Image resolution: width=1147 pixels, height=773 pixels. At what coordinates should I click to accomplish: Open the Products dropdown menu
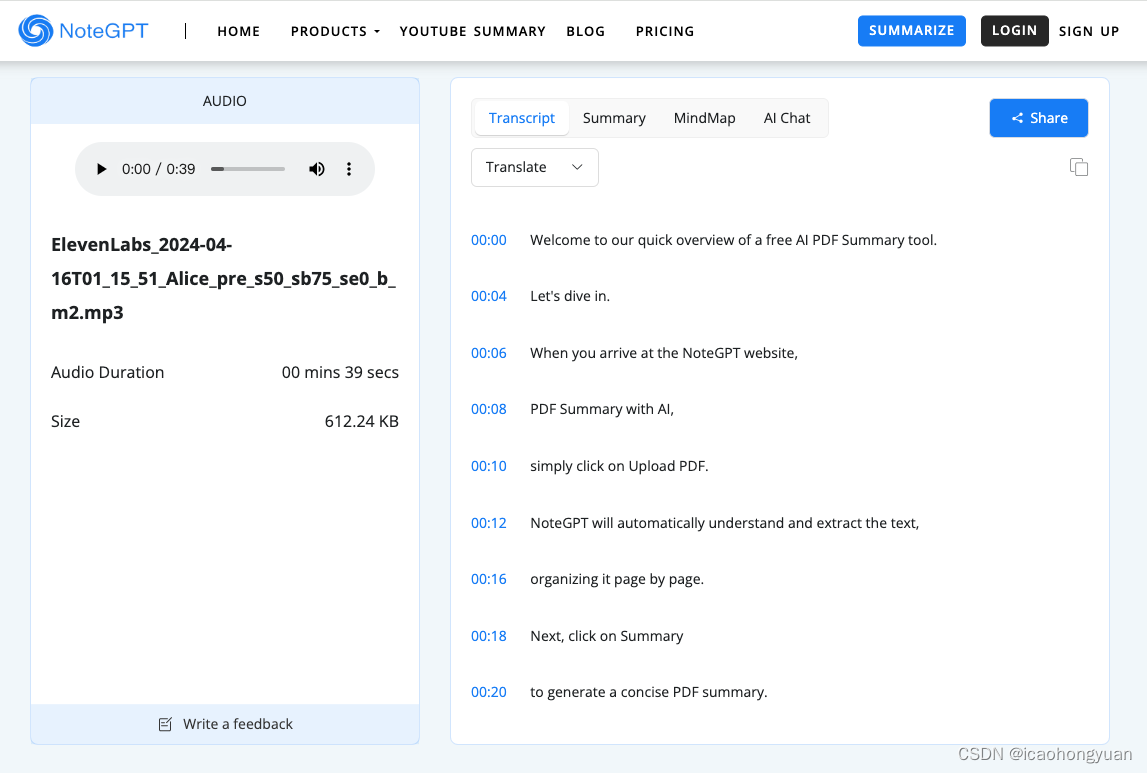click(x=335, y=31)
